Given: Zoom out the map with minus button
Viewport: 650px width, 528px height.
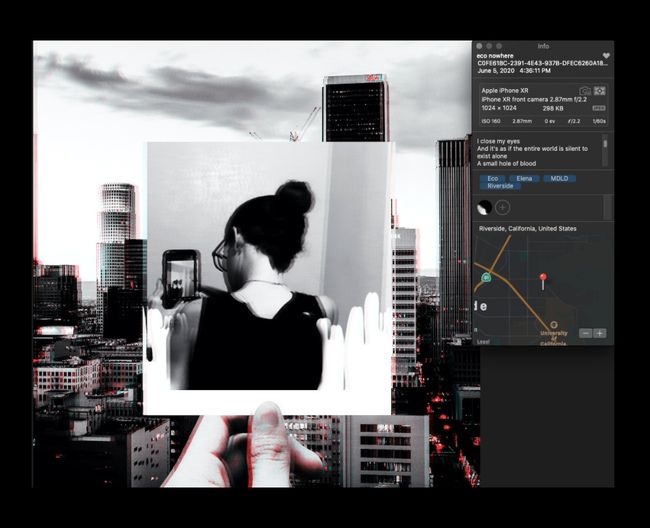Looking at the screenshot, I should coord(584,333).
